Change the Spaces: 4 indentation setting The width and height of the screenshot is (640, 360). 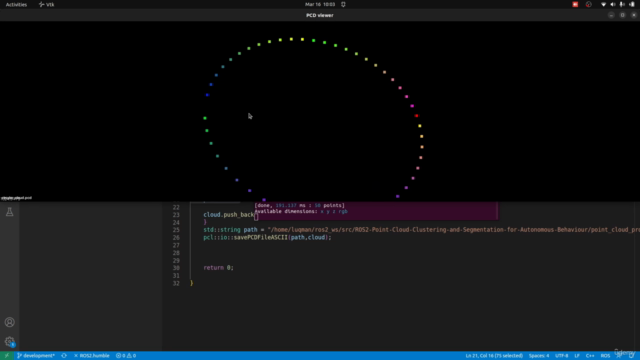[539, 356]
